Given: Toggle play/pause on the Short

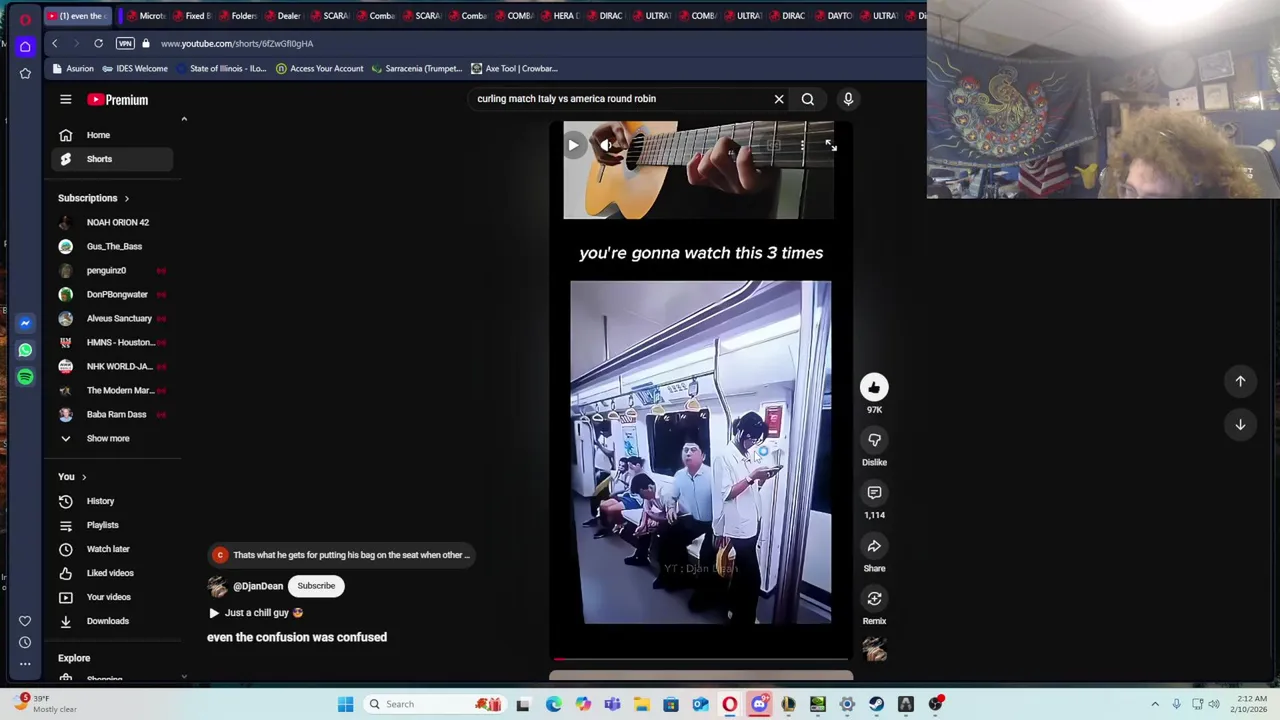Looking at the screenshot, I should [573, 145].
